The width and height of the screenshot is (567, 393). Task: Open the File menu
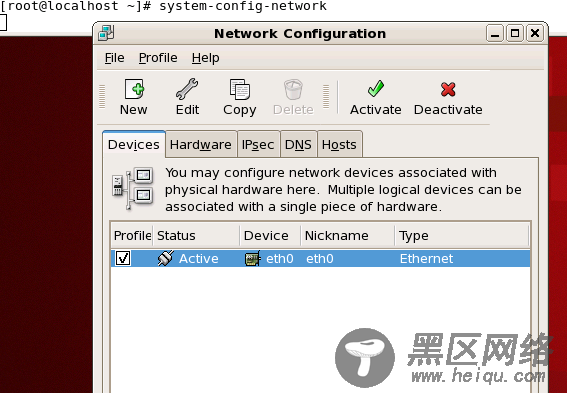pyautogui.click(x=114, y=58)
